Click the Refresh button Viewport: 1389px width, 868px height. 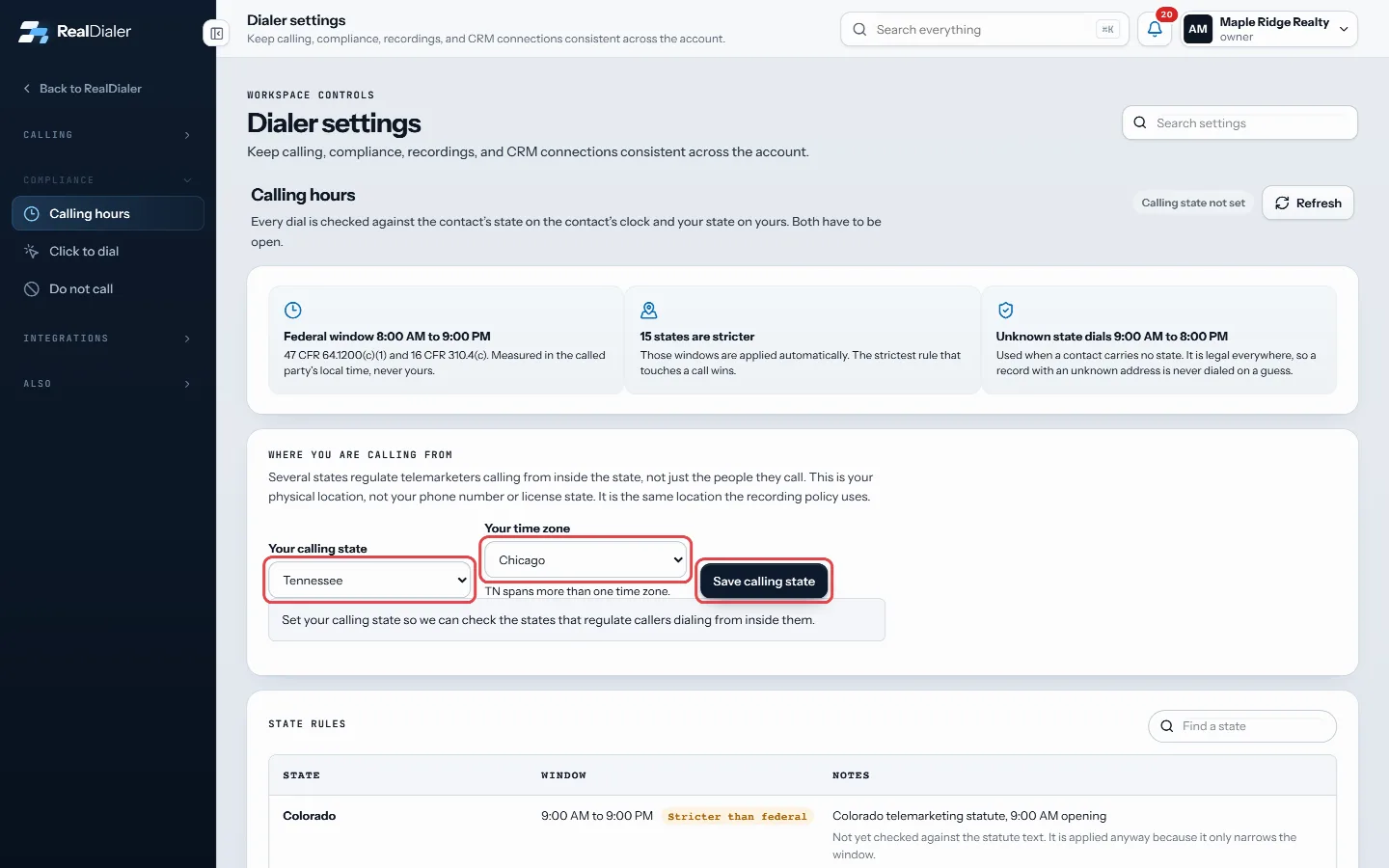tap(1308, 203)
